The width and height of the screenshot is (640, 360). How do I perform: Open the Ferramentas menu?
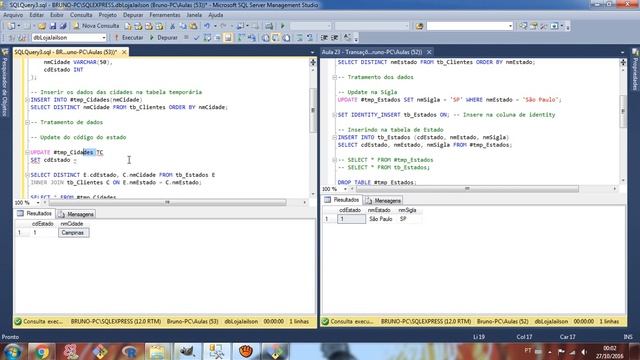[x=164, y=15]
